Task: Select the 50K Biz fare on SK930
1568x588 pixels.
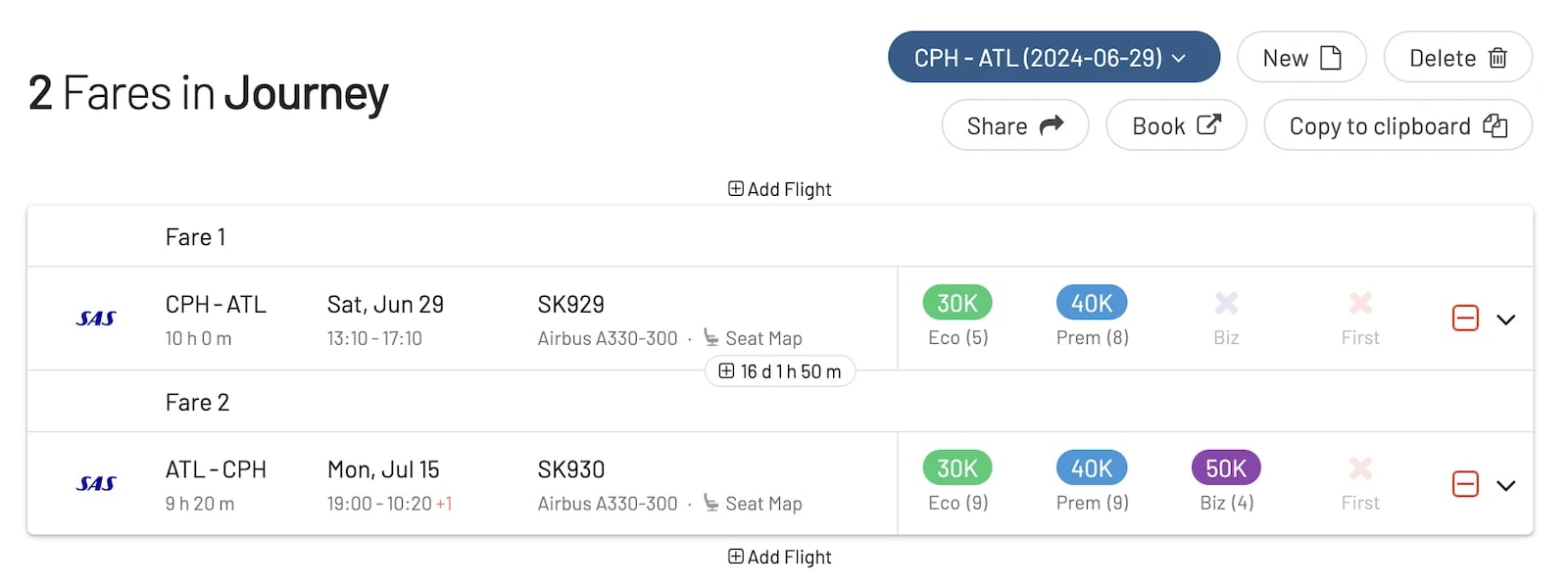Action: click(x=1226, y=468)
